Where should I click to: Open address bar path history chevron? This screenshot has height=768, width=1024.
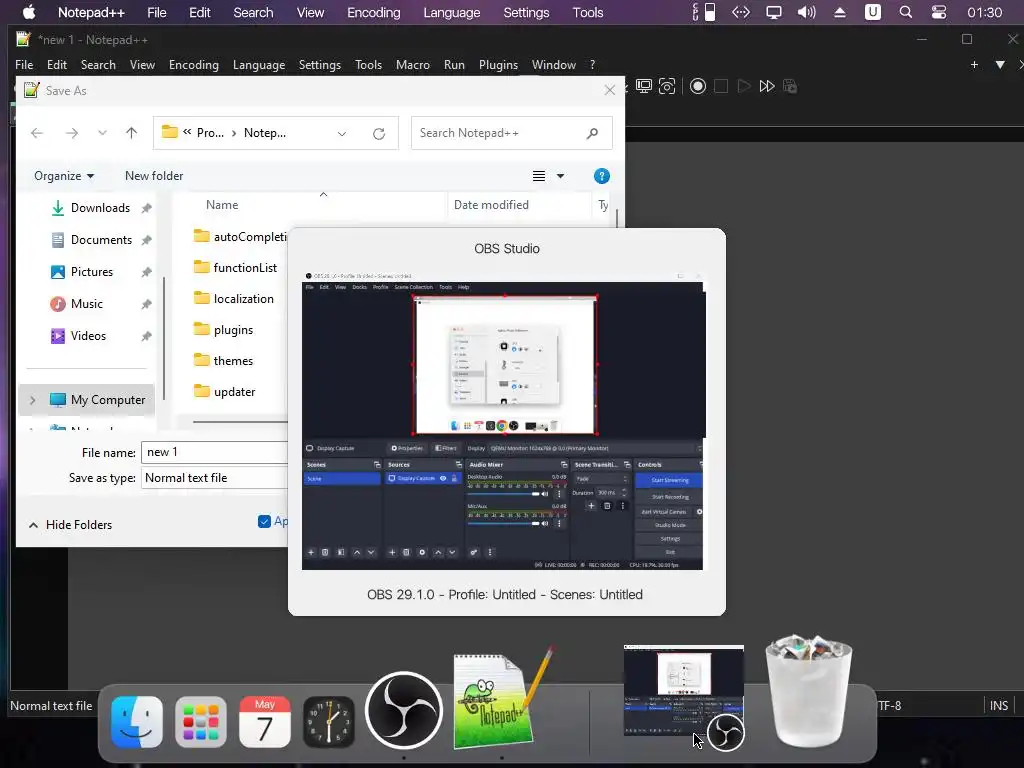click(342, 134)
